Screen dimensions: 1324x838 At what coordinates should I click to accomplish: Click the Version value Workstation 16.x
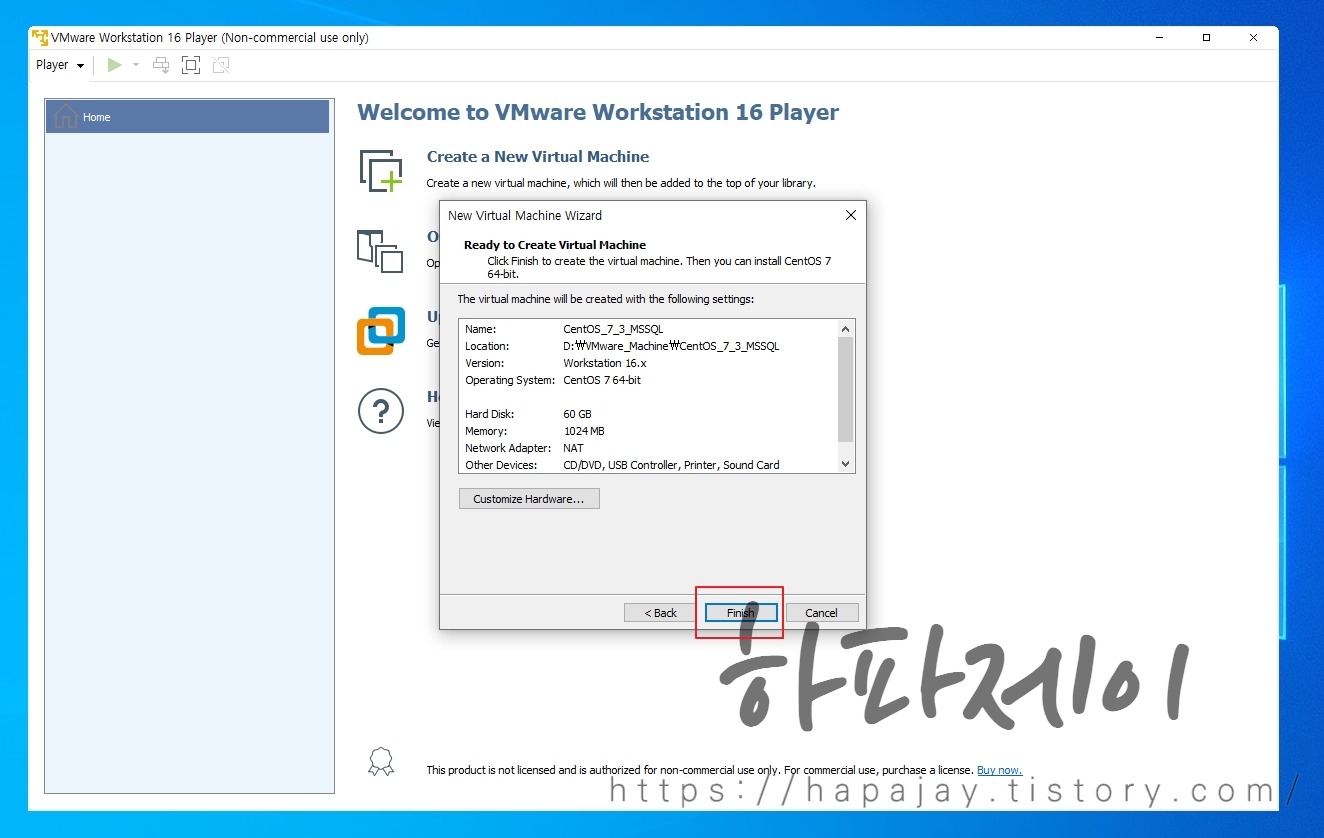pos(605,363)
